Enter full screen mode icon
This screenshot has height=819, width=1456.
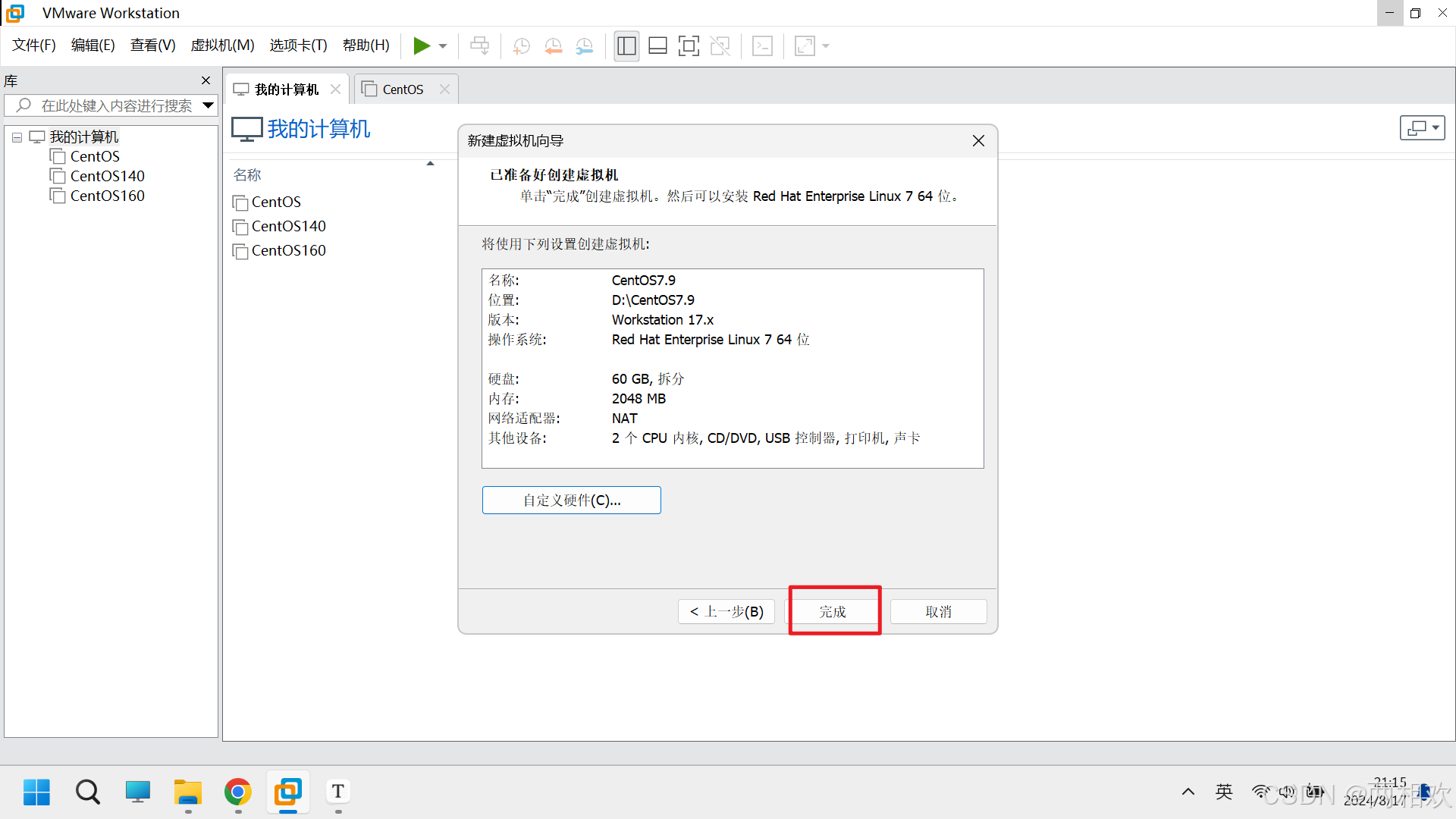(x=689, y=46)
